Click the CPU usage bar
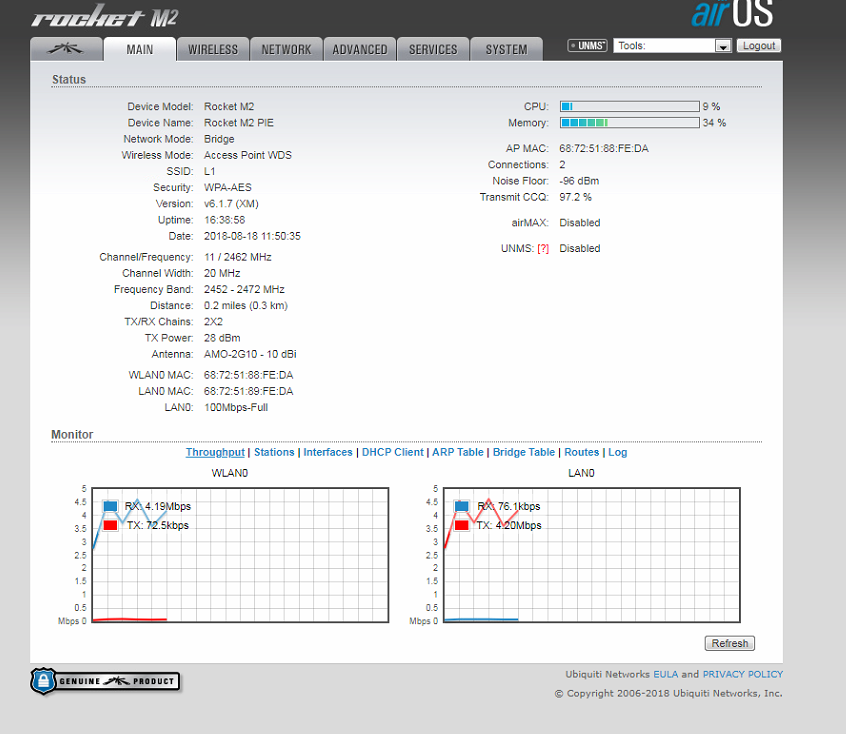 point(630,106)
